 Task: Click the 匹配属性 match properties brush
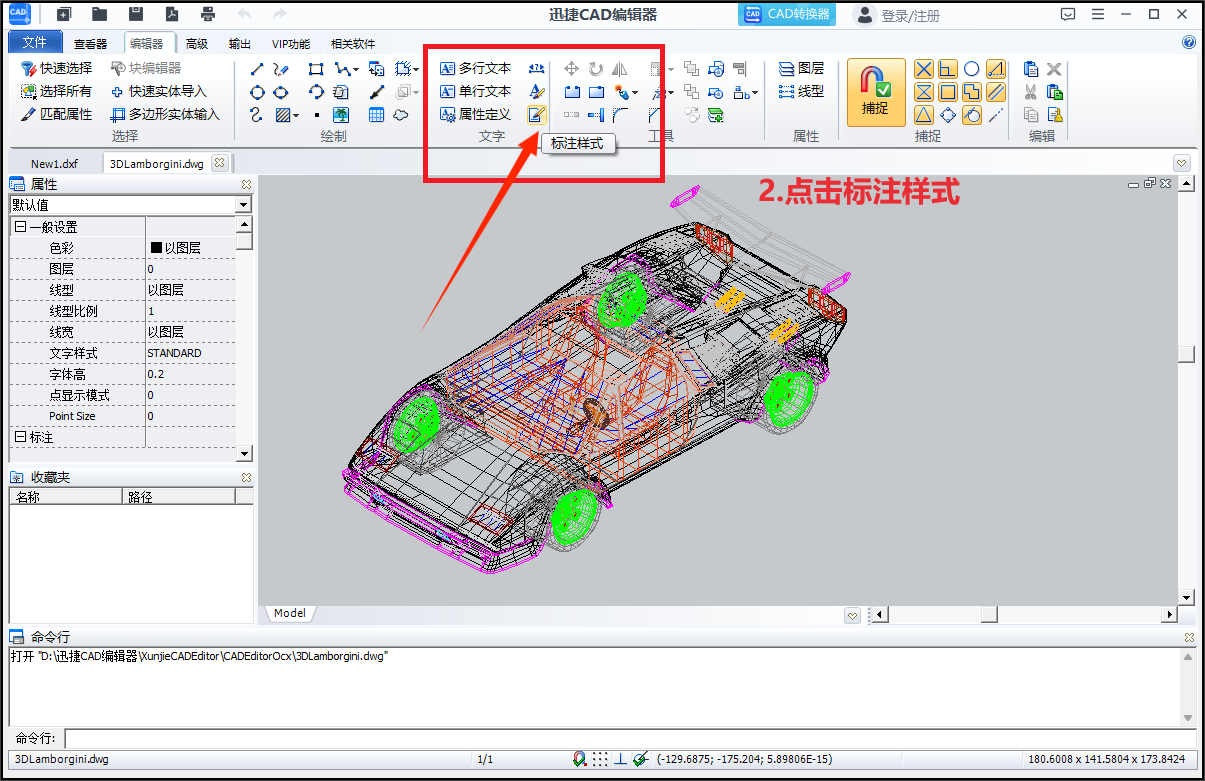pyautogui.click(x=57, y=114)
